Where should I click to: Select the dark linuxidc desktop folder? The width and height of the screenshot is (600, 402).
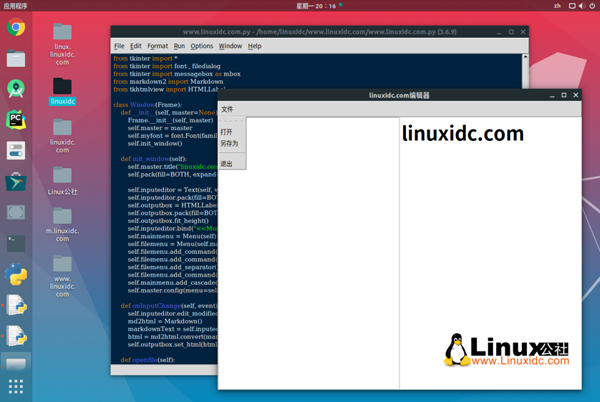point(62,91)
